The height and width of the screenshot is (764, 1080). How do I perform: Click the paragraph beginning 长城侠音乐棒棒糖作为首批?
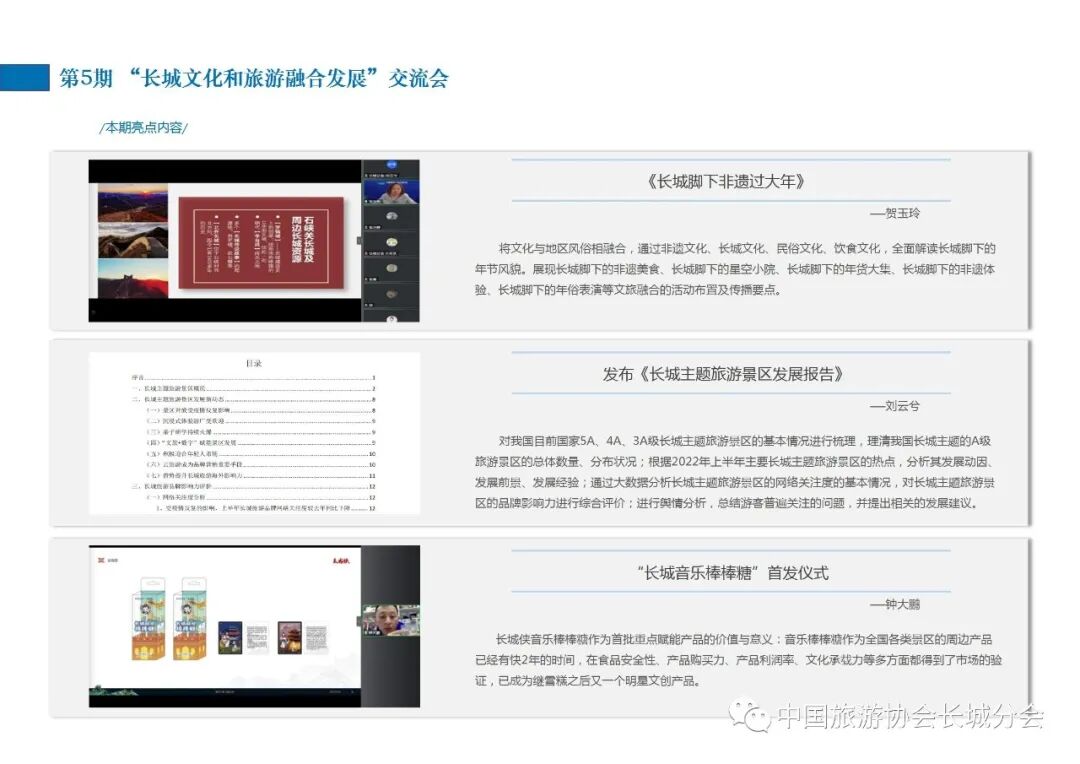point(738,660)
